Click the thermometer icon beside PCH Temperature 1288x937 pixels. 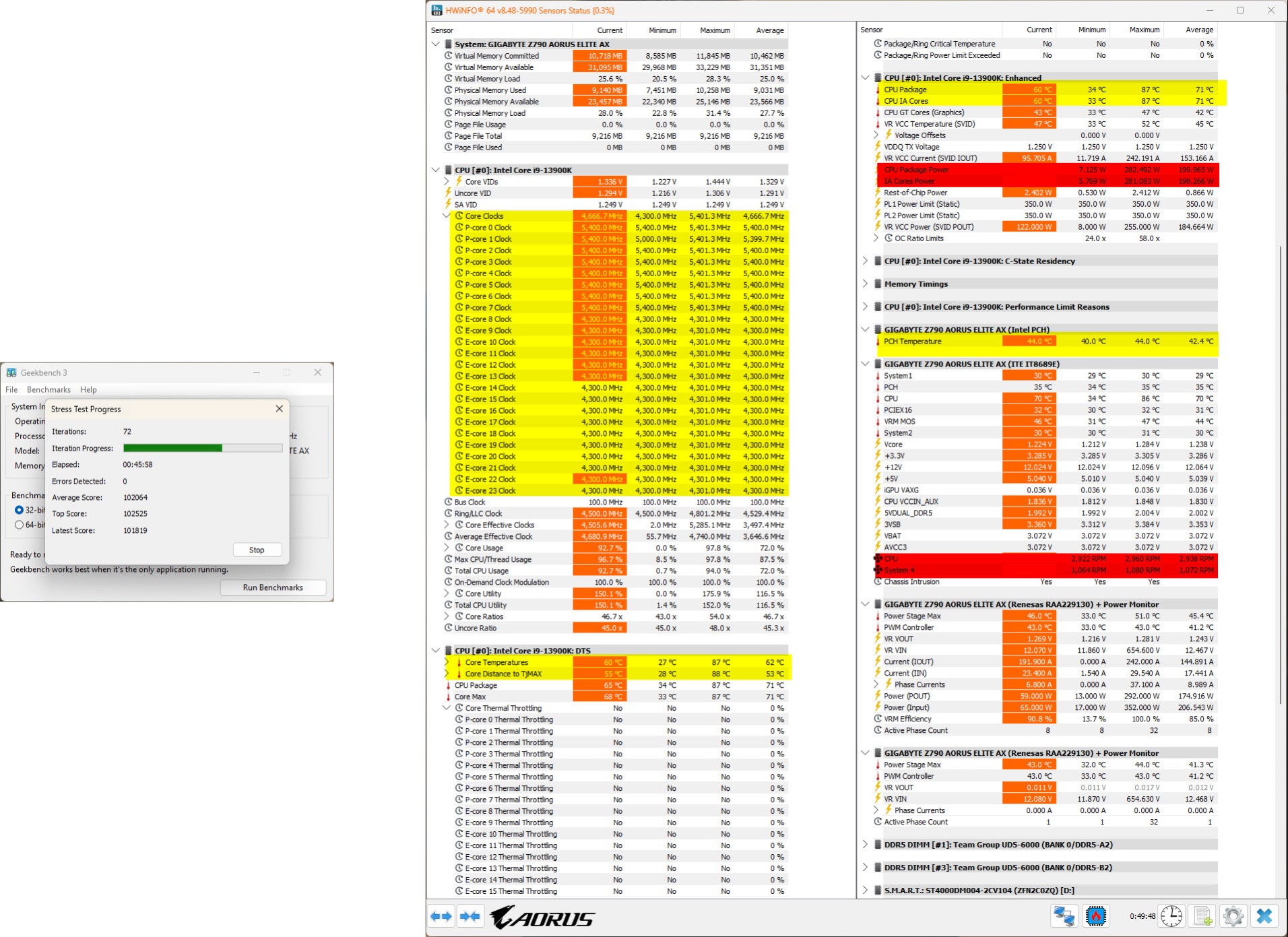878,342
